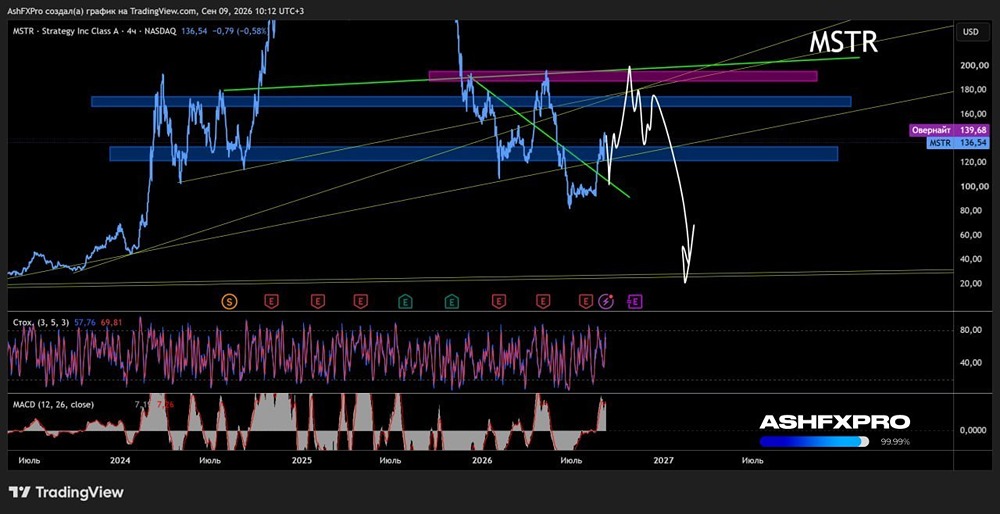Click the Овернайт 139,68 price label

(x=948, y=130)
